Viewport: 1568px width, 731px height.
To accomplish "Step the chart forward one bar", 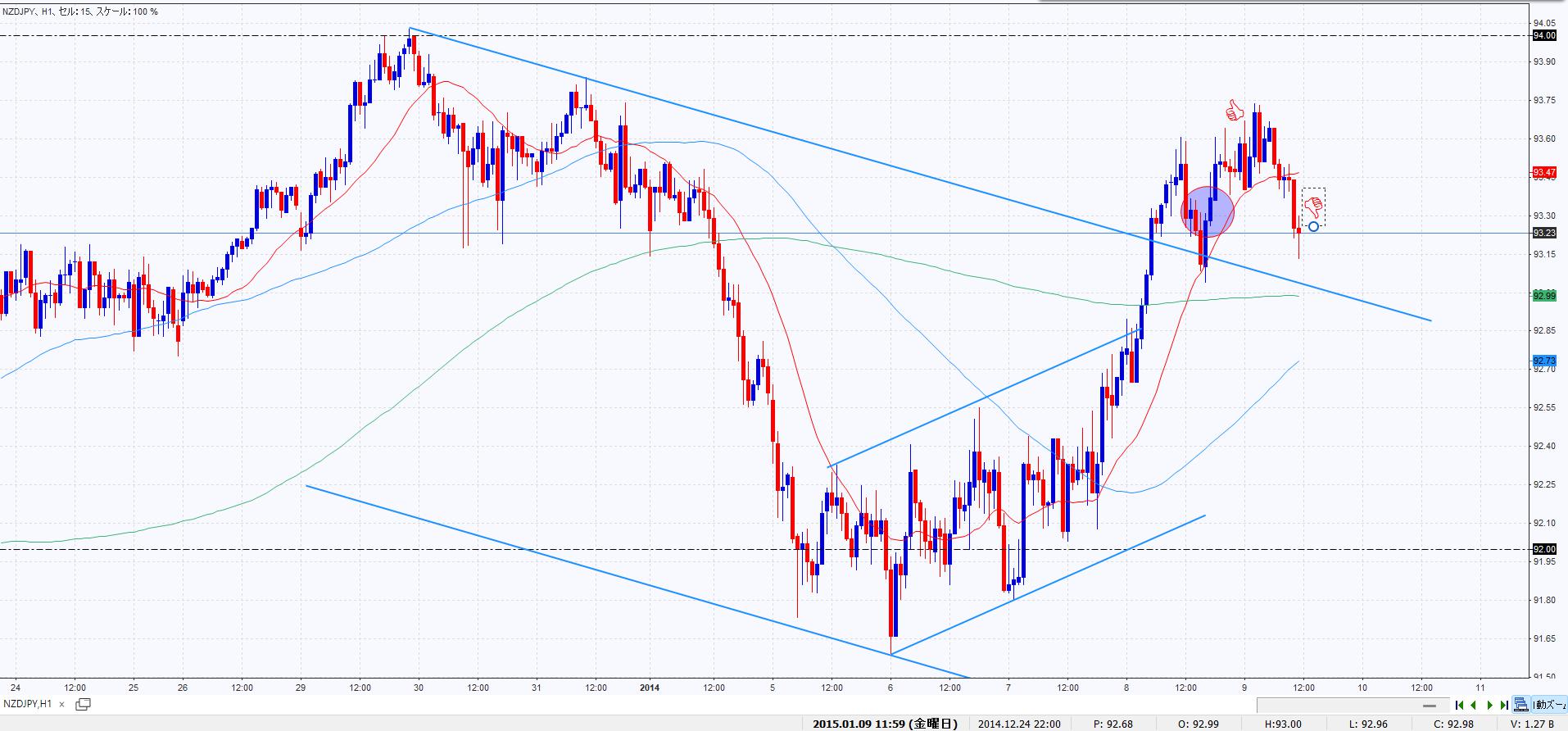I will 1489,705.
